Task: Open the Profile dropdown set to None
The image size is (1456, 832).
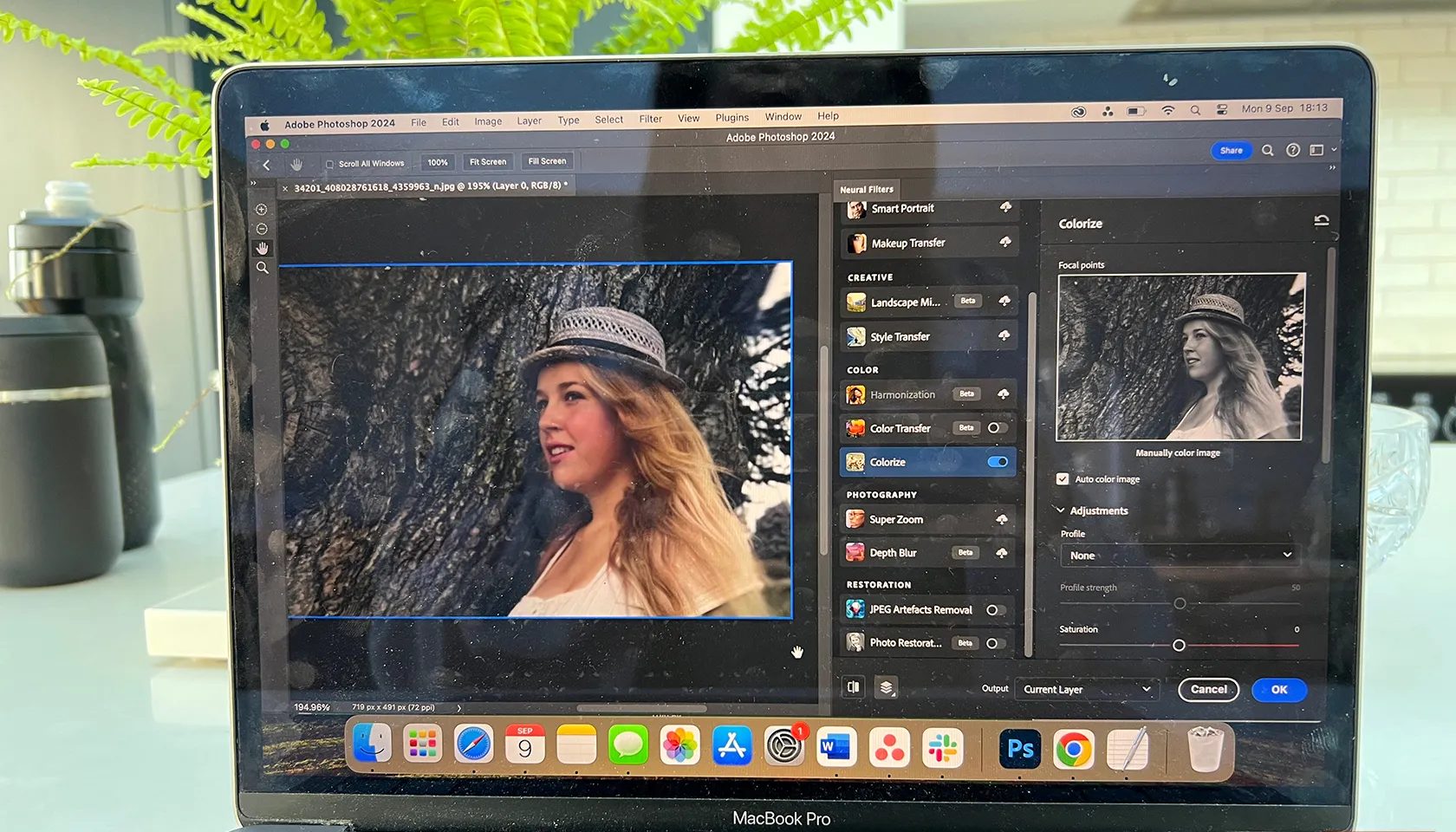Action: point(1180,556)
